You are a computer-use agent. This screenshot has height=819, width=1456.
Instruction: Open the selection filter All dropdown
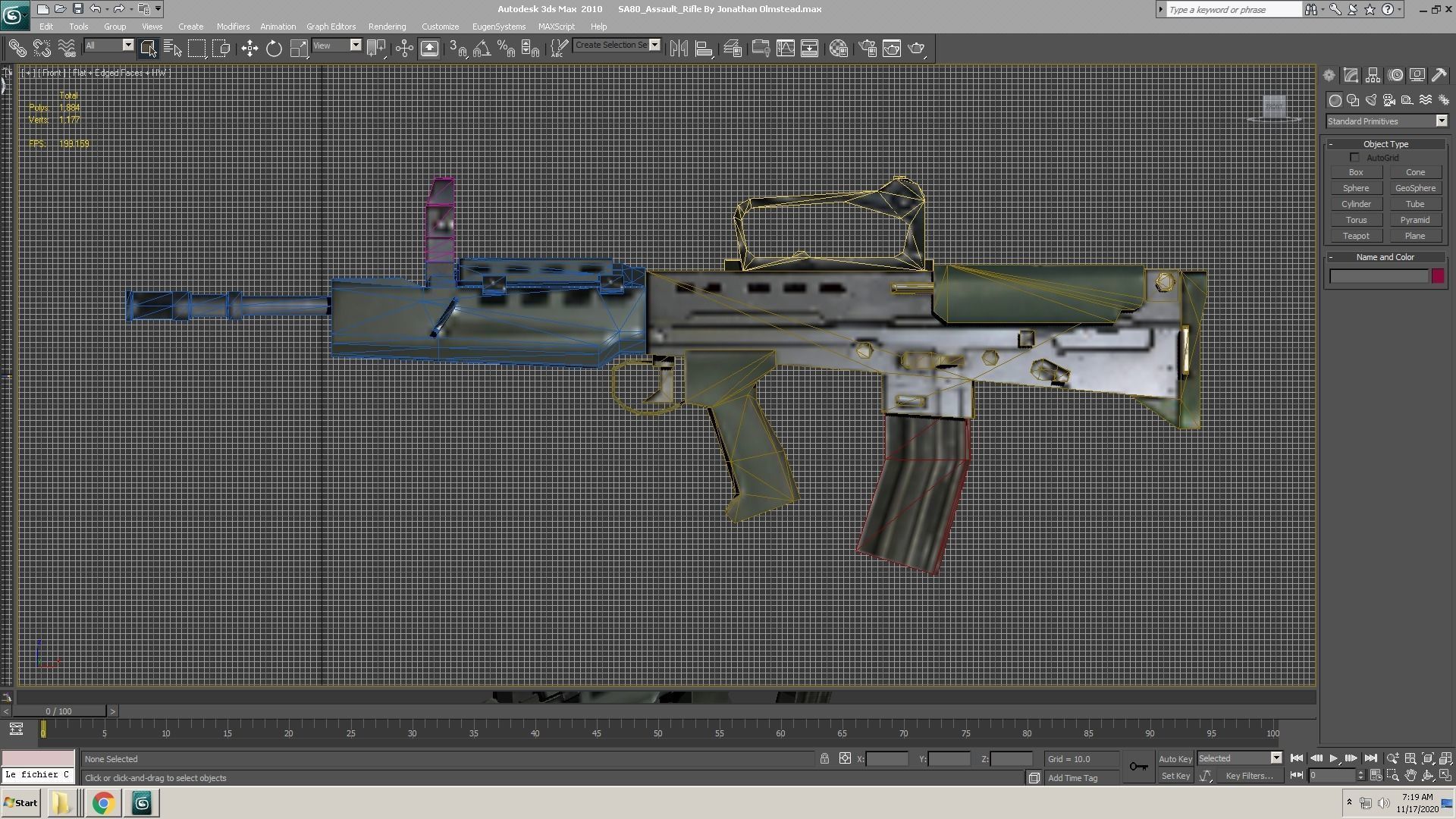pyautogui.click(x=108, y=45)
